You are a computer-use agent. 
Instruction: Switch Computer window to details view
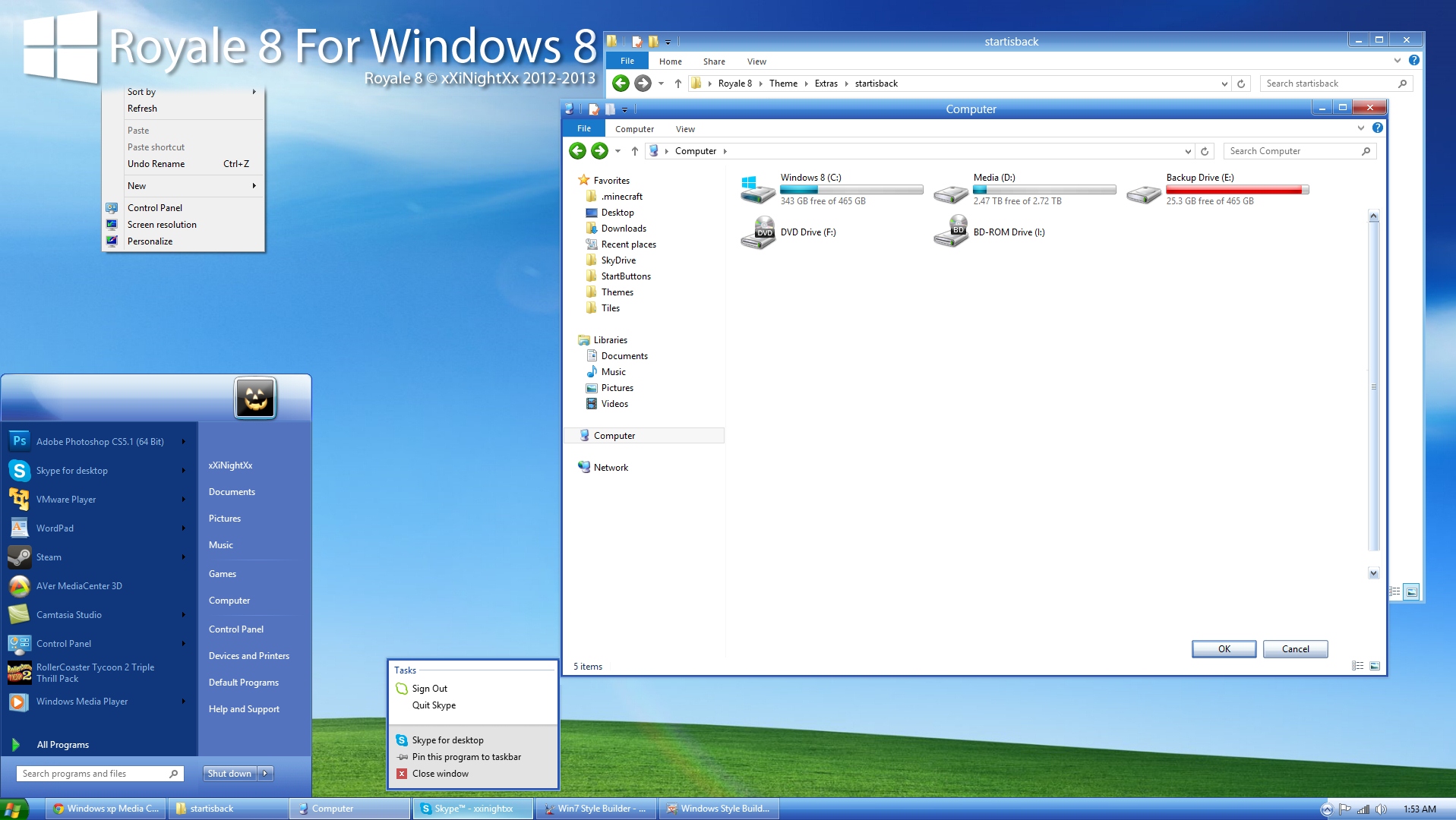tap(1358, 666)
